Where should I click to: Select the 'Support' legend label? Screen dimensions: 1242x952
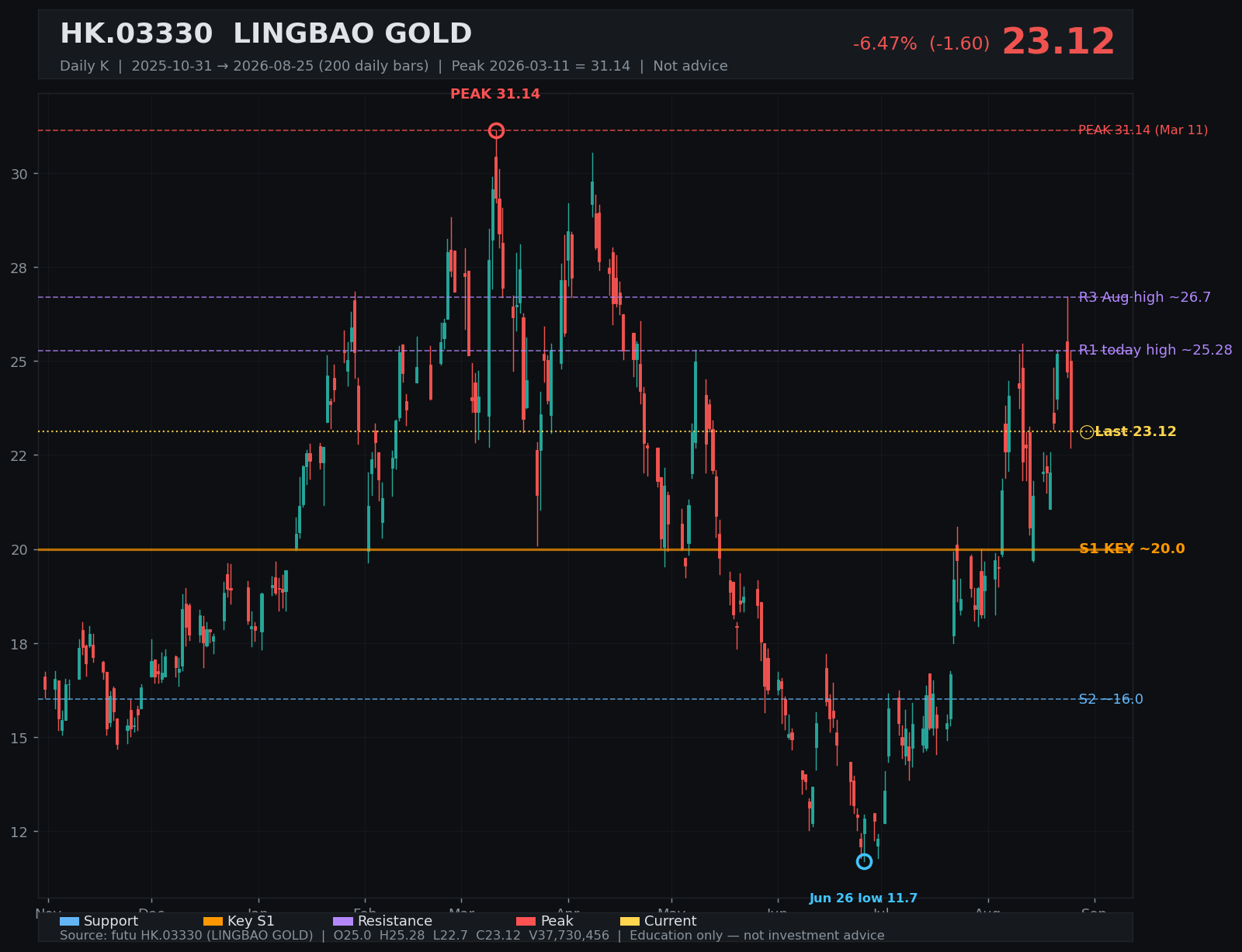point(111,921)
